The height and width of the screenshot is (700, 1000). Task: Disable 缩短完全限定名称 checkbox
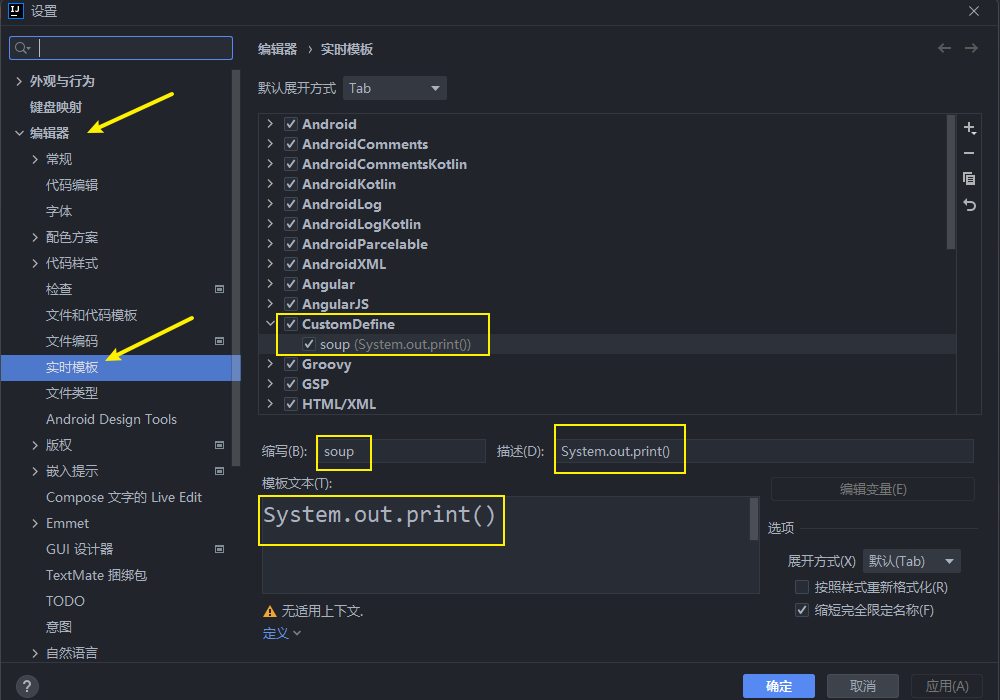click(801, 610)
